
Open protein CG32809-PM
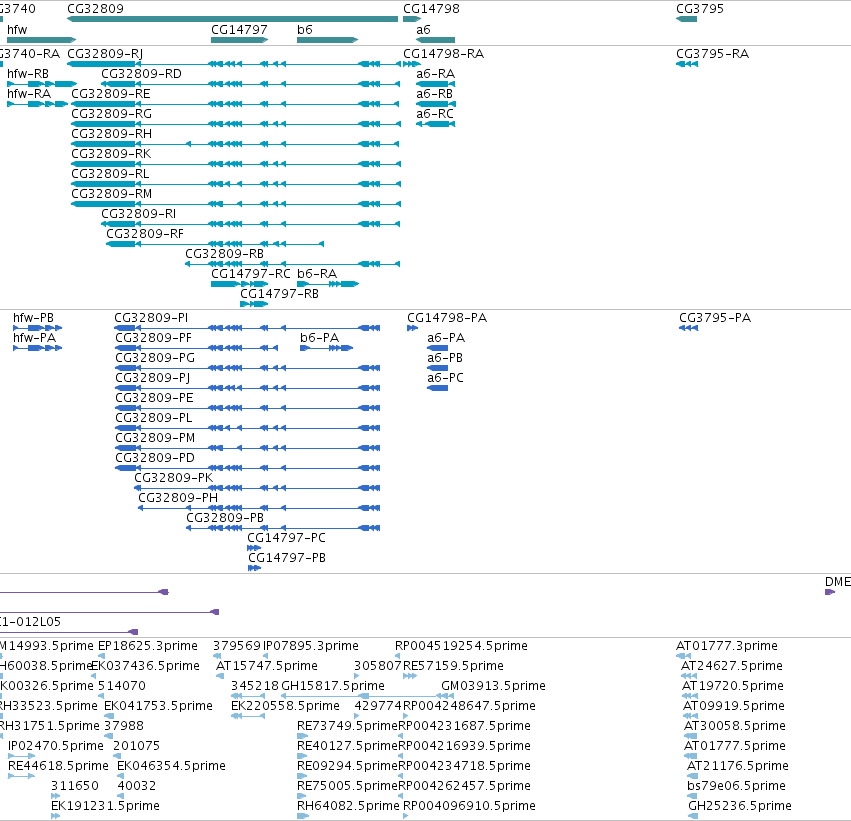pos(247,448)
